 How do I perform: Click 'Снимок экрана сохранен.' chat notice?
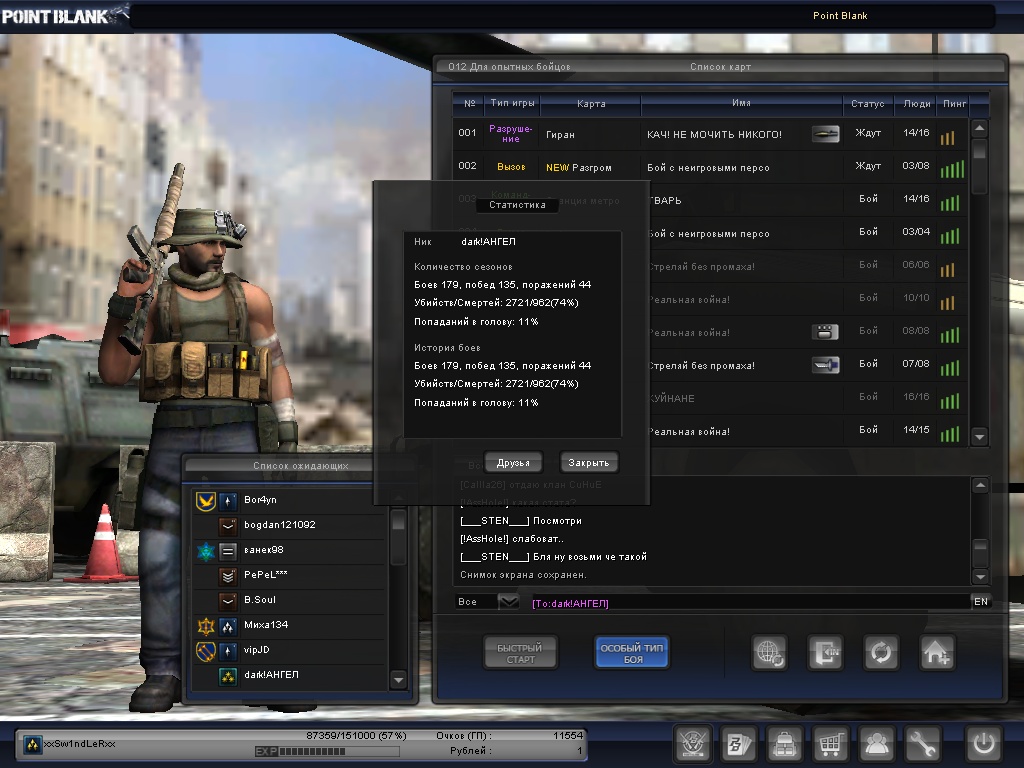click(523, 575)
